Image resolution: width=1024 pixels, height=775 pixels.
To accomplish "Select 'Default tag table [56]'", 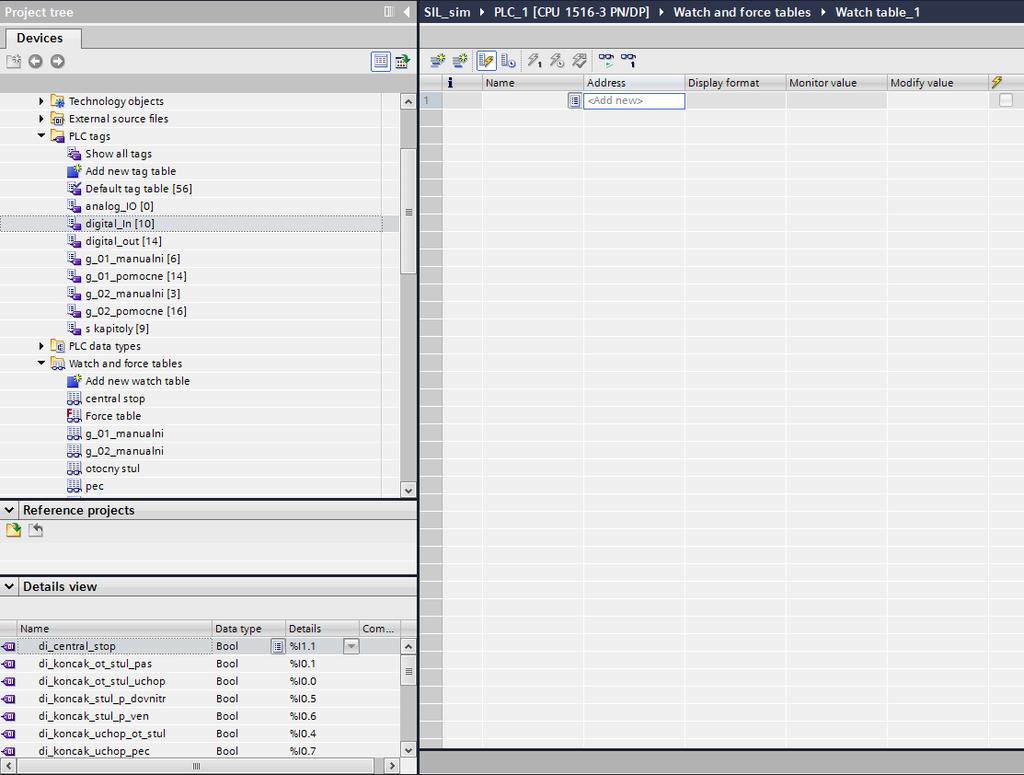I will (138, 189).
